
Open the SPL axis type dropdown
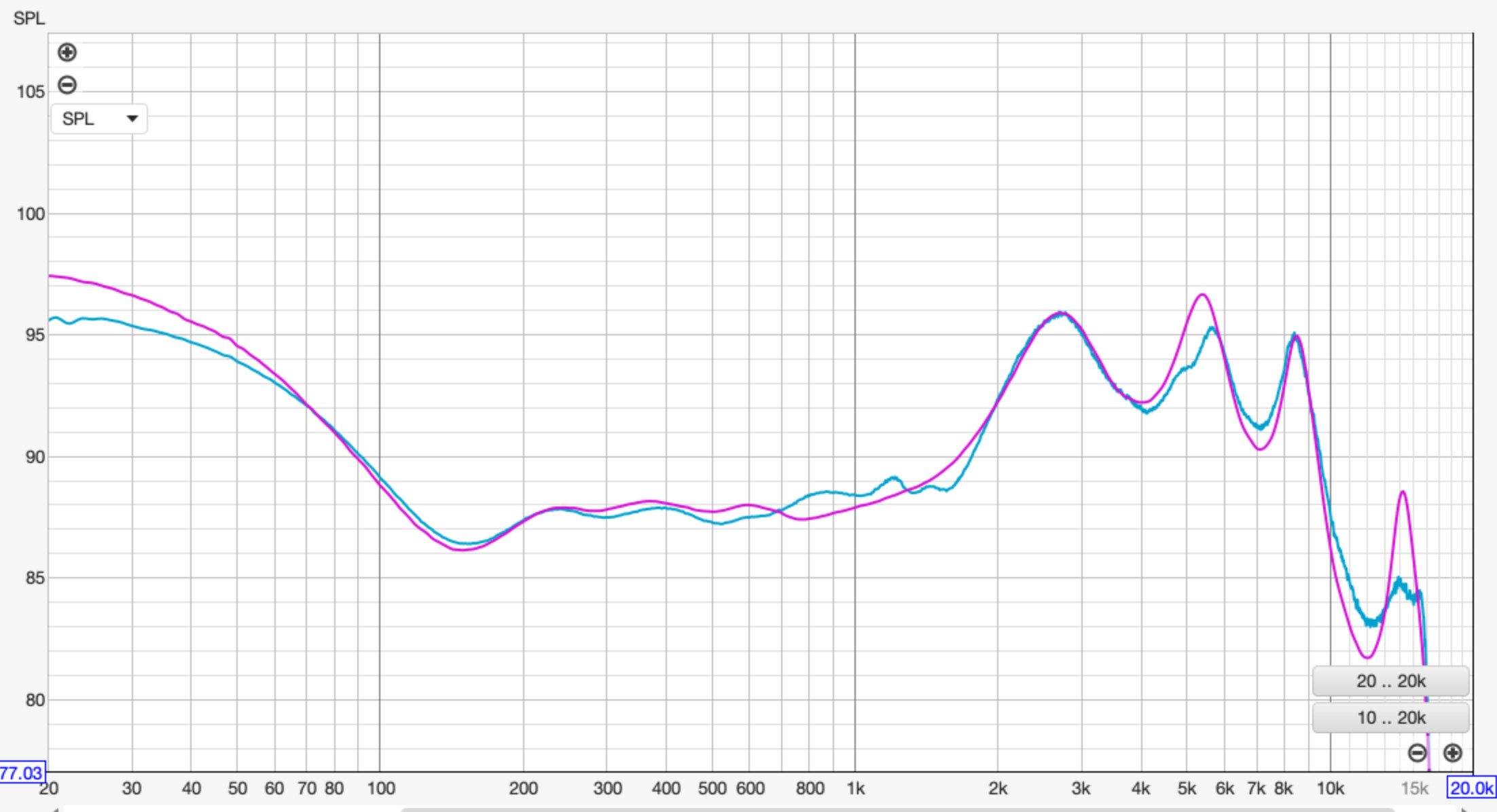[x=98, y=119]
